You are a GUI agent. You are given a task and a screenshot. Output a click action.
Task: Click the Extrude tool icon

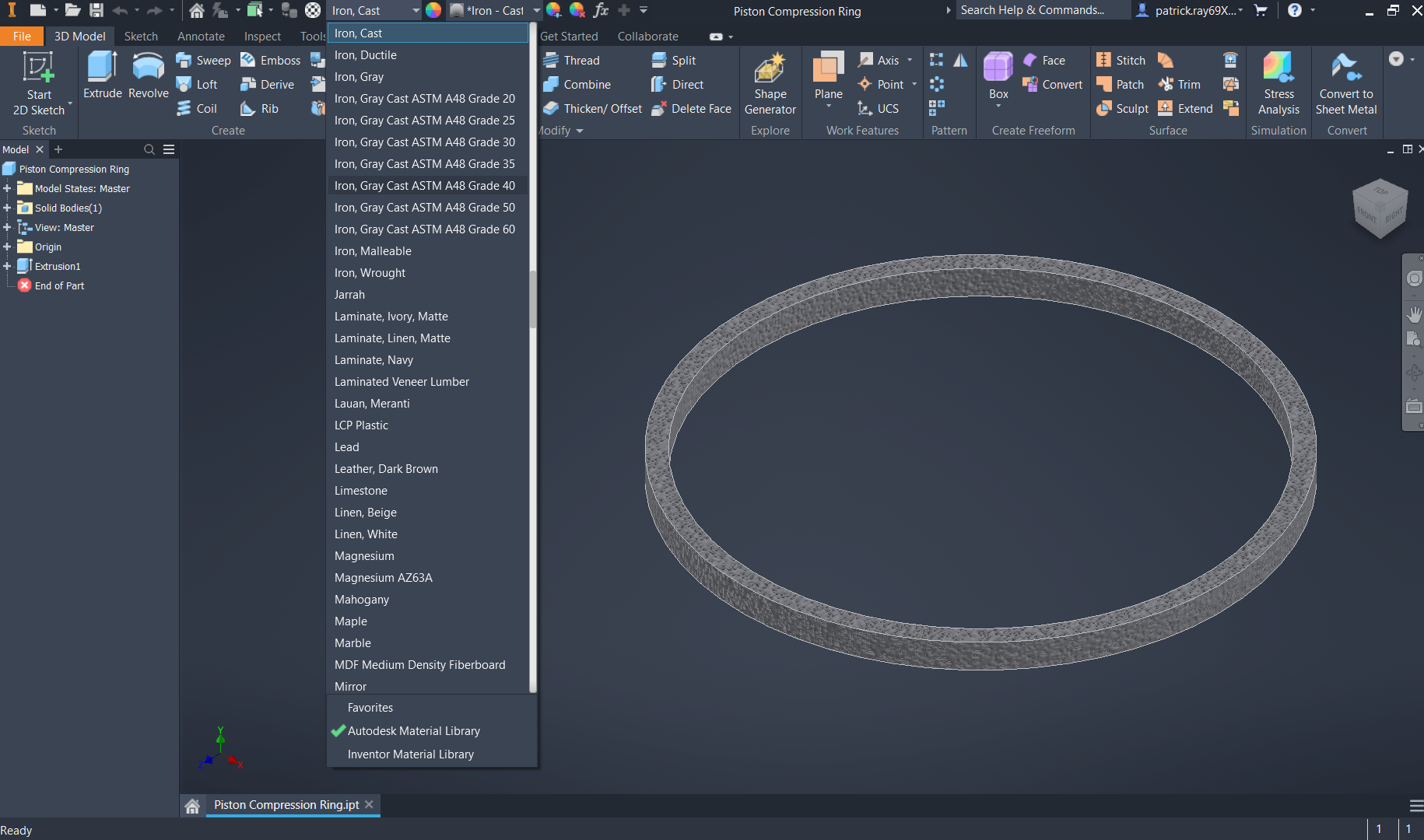102,68
